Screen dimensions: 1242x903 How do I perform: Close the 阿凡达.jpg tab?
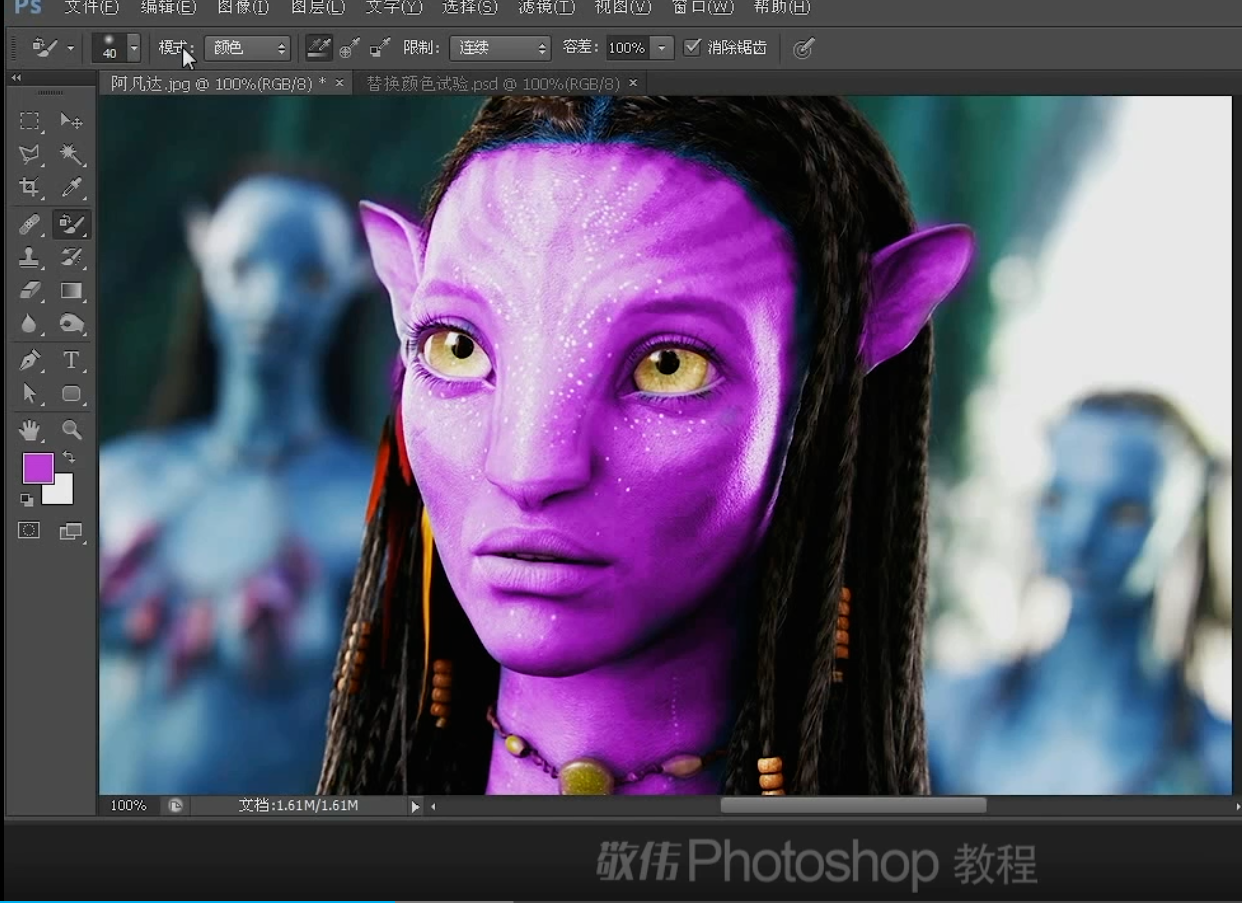[340, 83]
